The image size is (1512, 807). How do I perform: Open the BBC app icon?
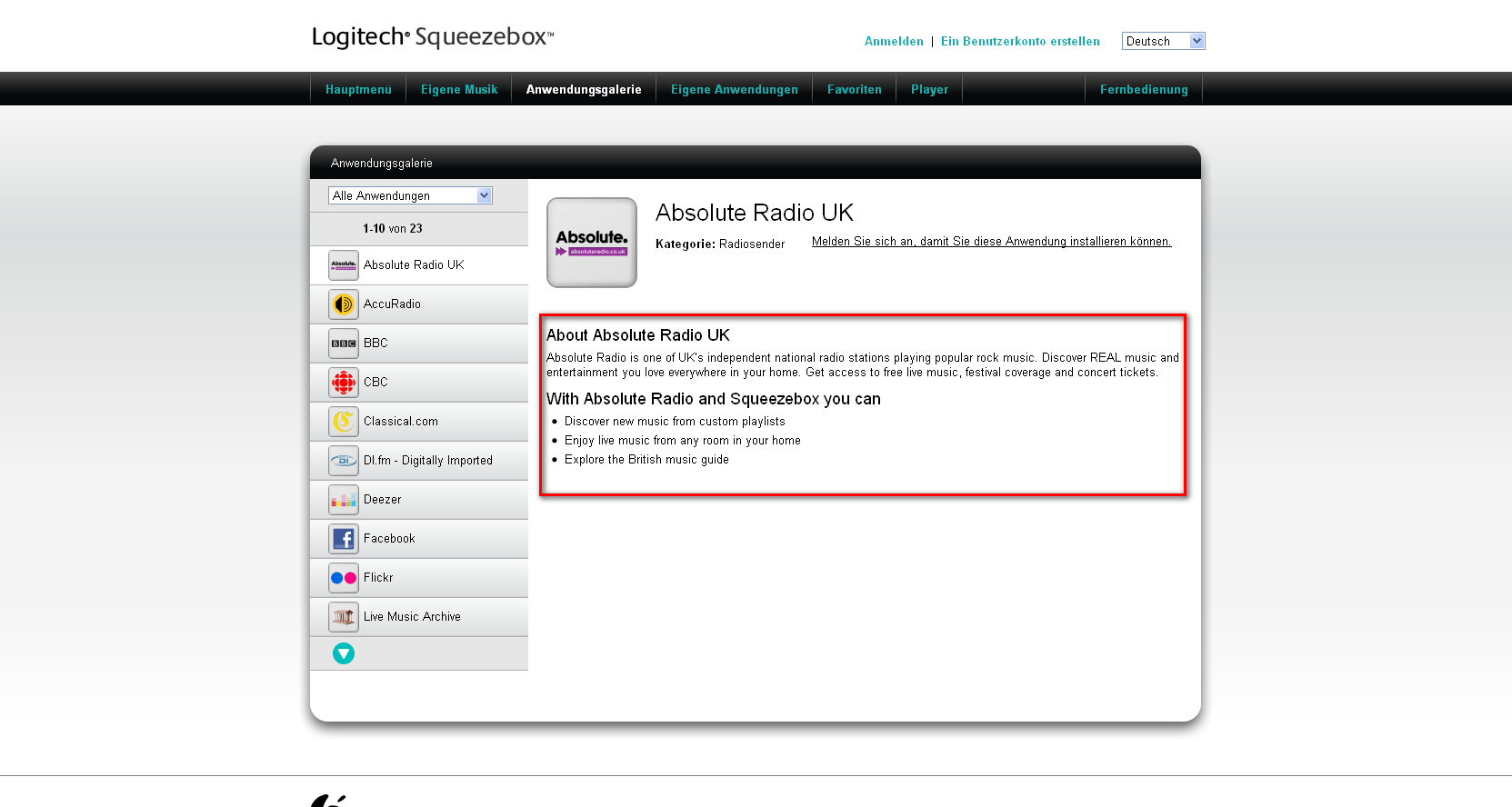point(343,344)
